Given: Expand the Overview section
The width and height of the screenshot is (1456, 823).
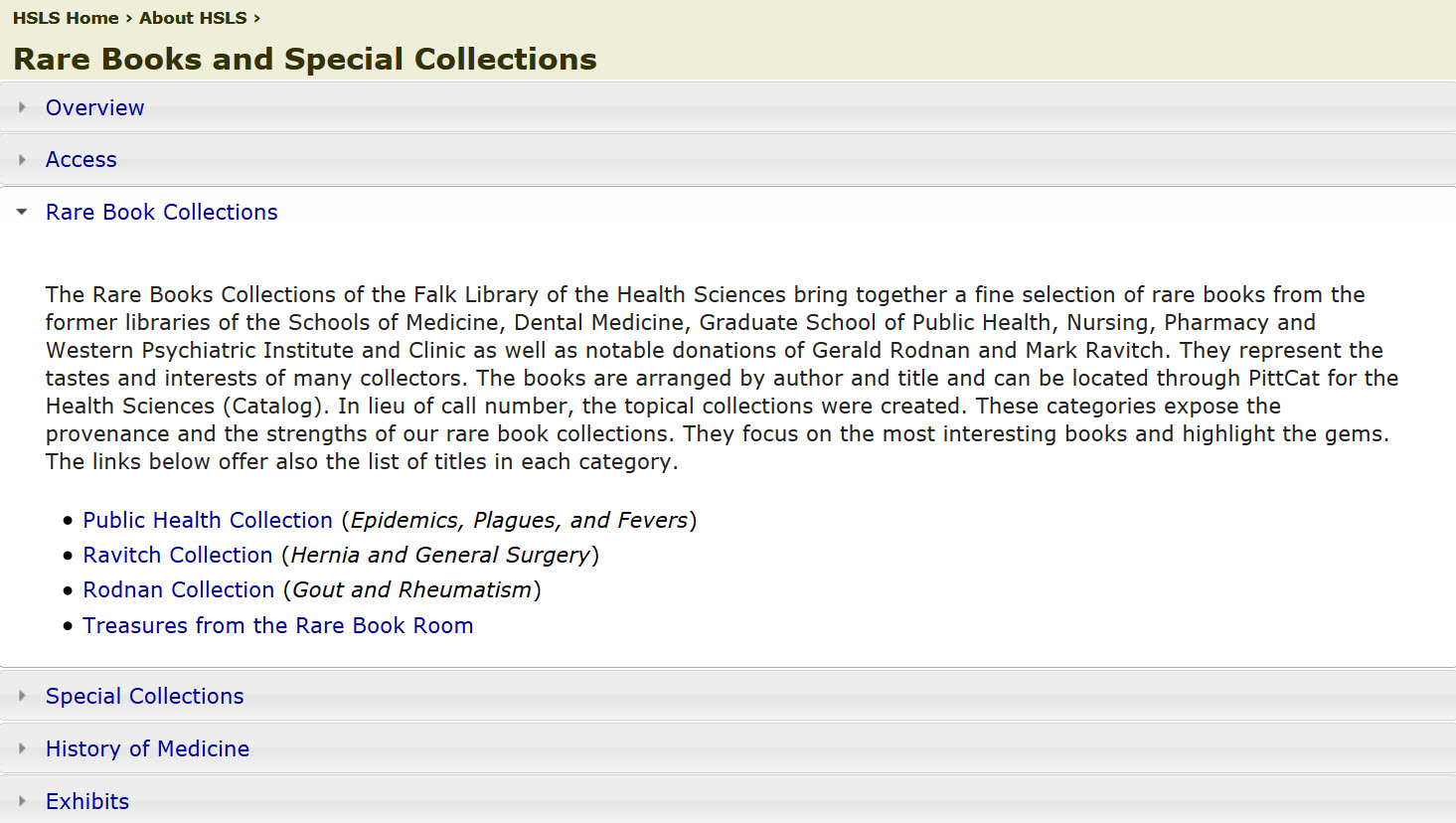Looking at the screenshot, I should pos(94,107).
